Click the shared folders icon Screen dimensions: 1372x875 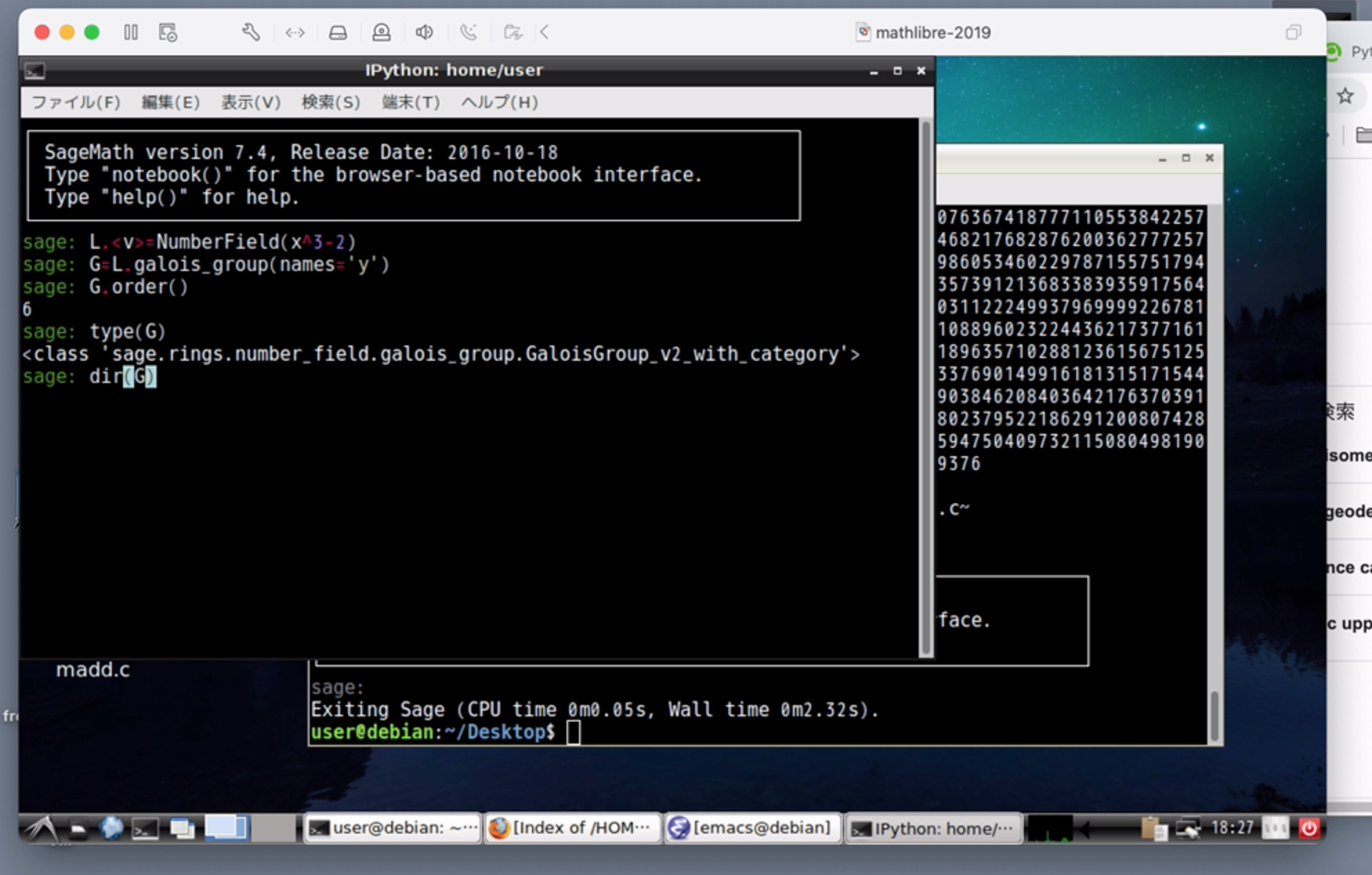tap(513, 32)
